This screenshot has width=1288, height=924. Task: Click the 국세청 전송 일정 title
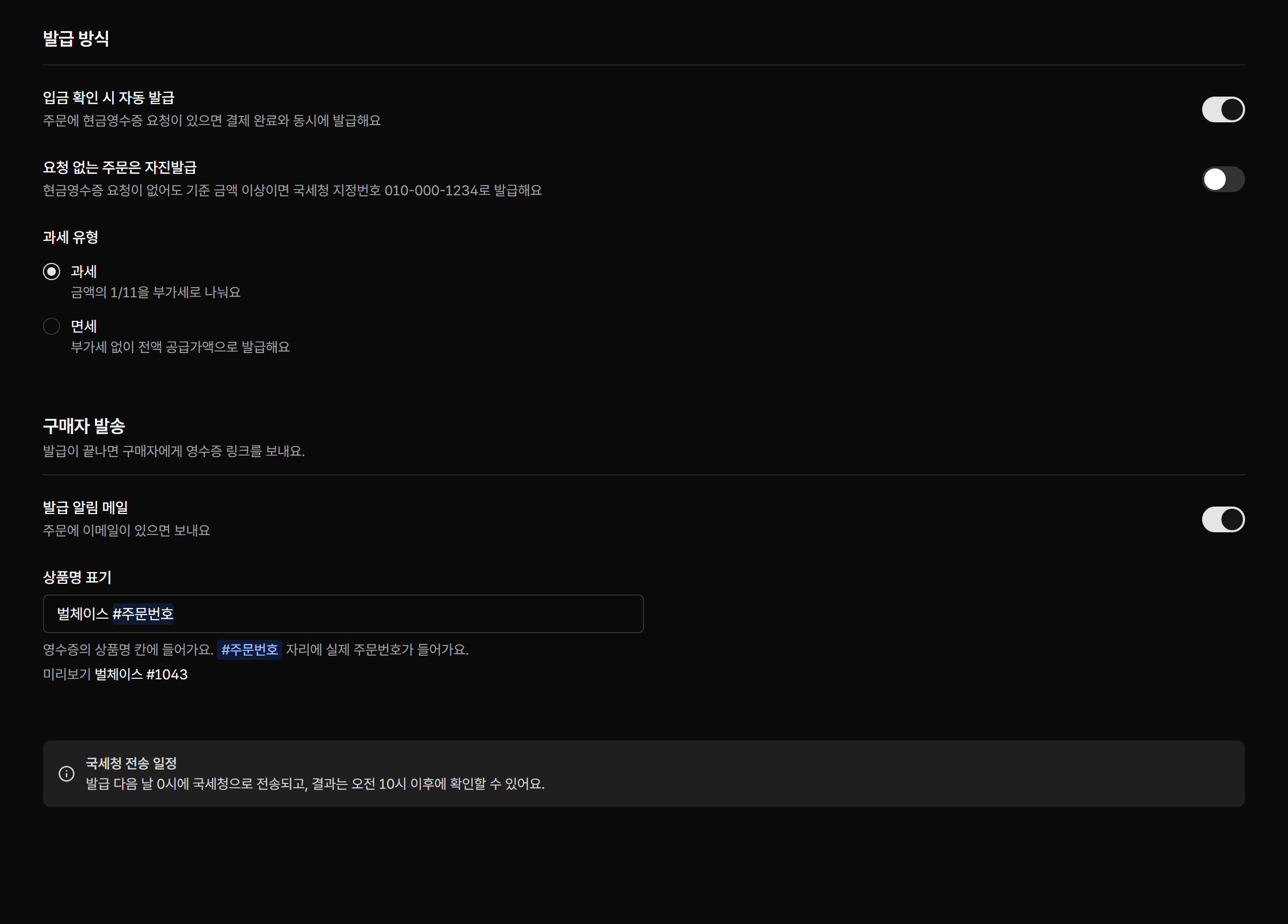coord(131,762)
